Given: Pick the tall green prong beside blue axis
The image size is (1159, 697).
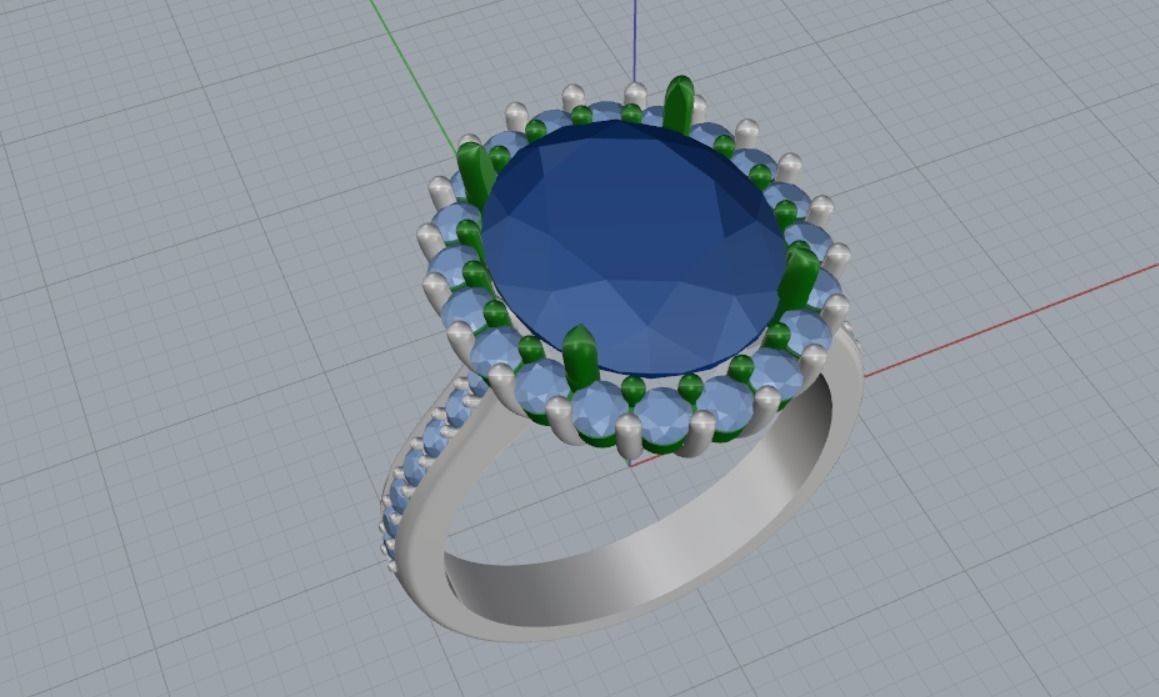Looking at the screenshot, I should [679, 105].
